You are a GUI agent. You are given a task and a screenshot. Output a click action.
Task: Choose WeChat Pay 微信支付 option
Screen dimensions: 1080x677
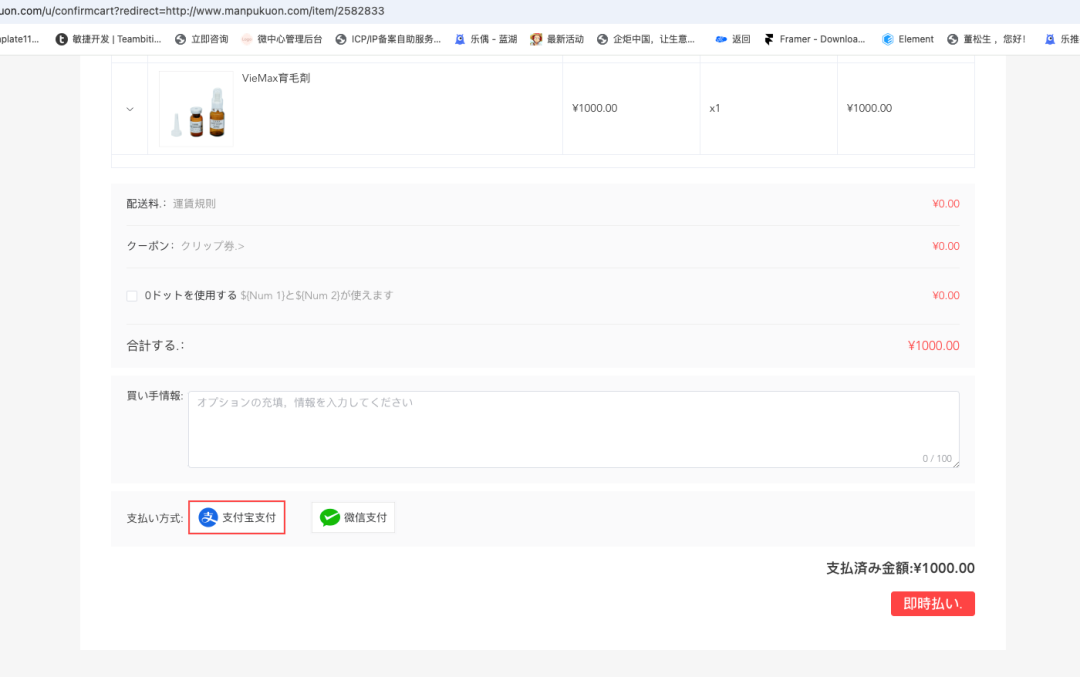(353, 517)
